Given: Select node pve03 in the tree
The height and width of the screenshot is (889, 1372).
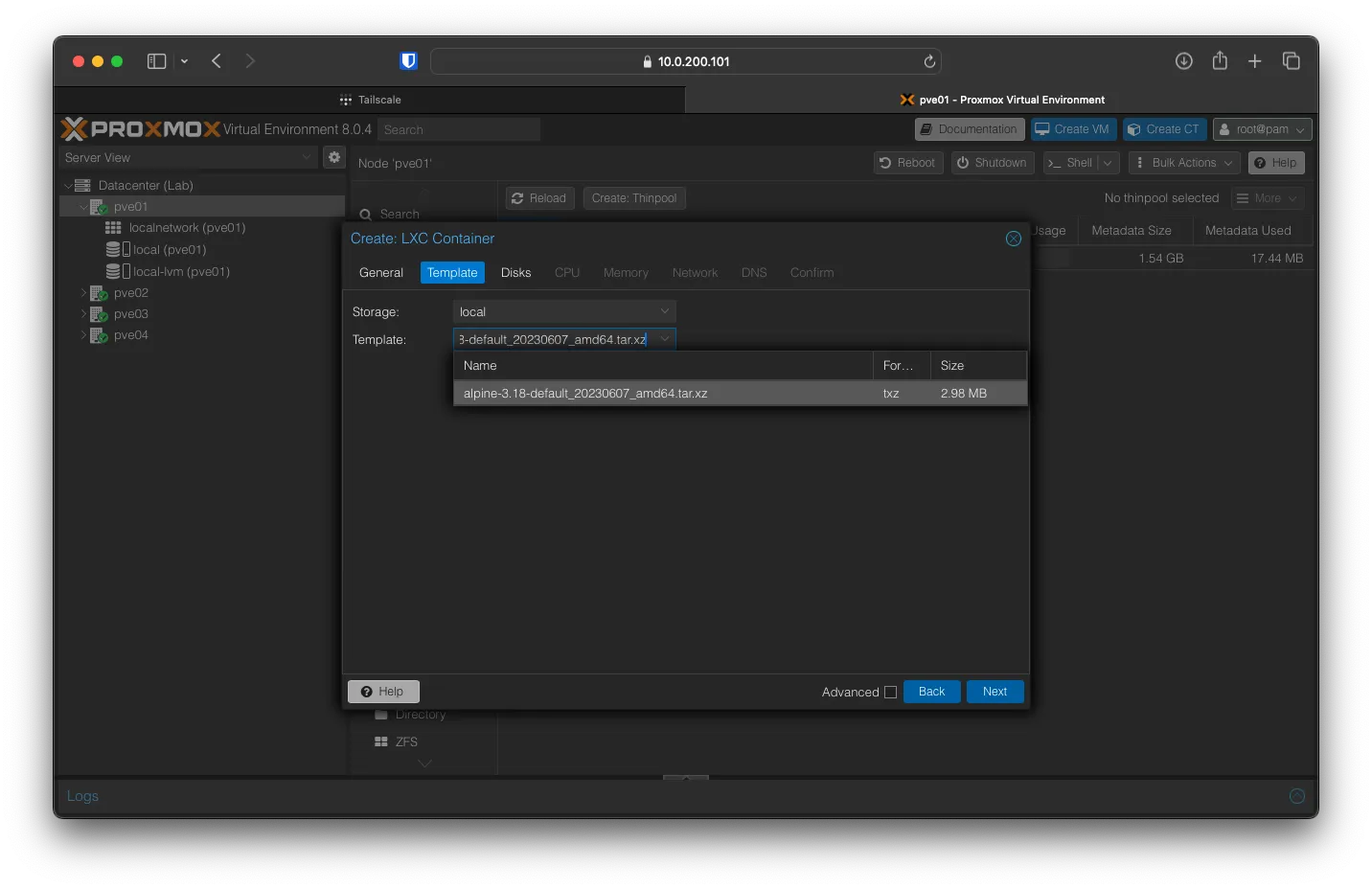Looking at the screenshot, I should (x=131, y=314).
